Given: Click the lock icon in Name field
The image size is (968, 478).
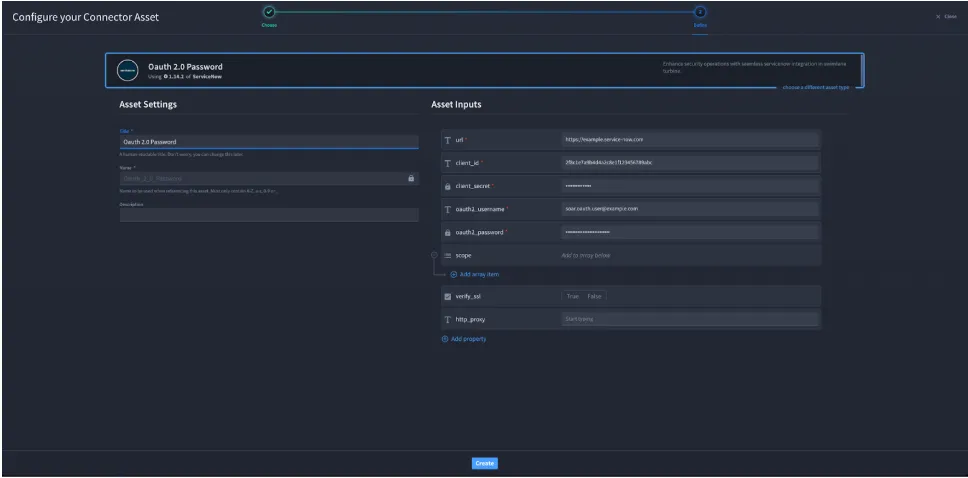Looking at the screenshot, I should (411, 178).
